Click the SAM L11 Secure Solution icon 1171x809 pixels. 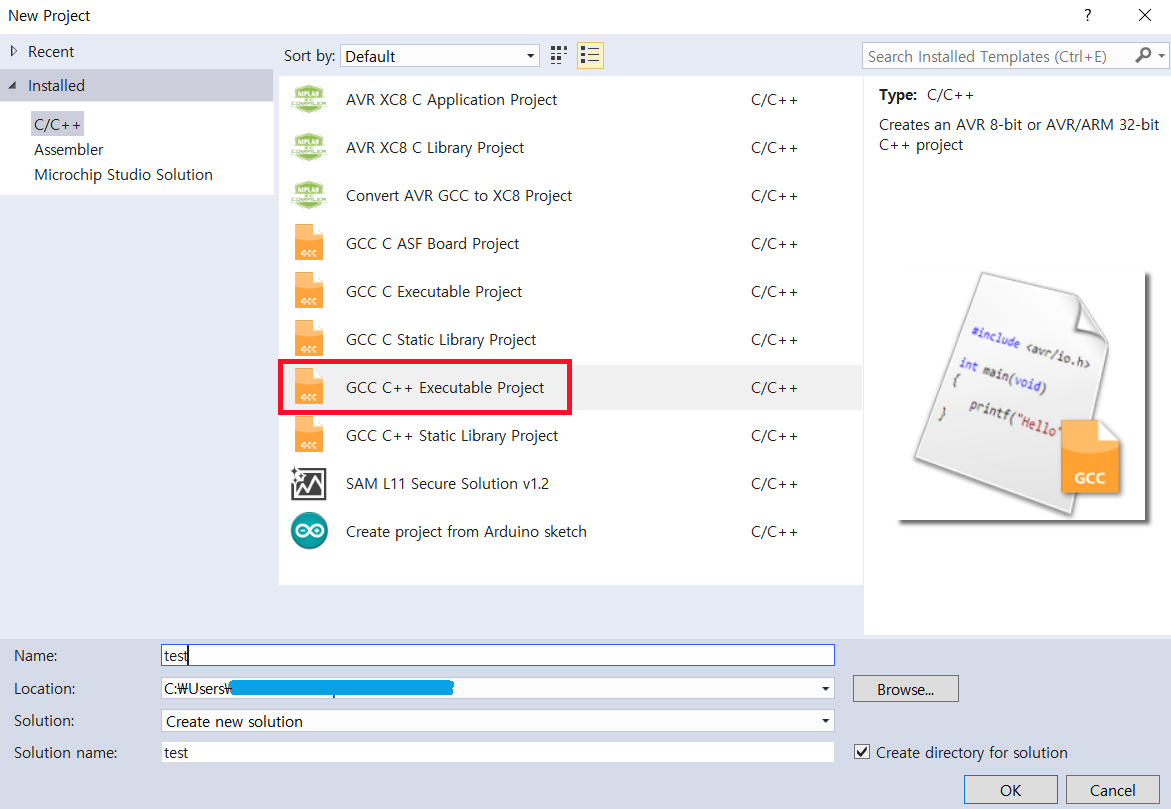(x=308, y=483)
